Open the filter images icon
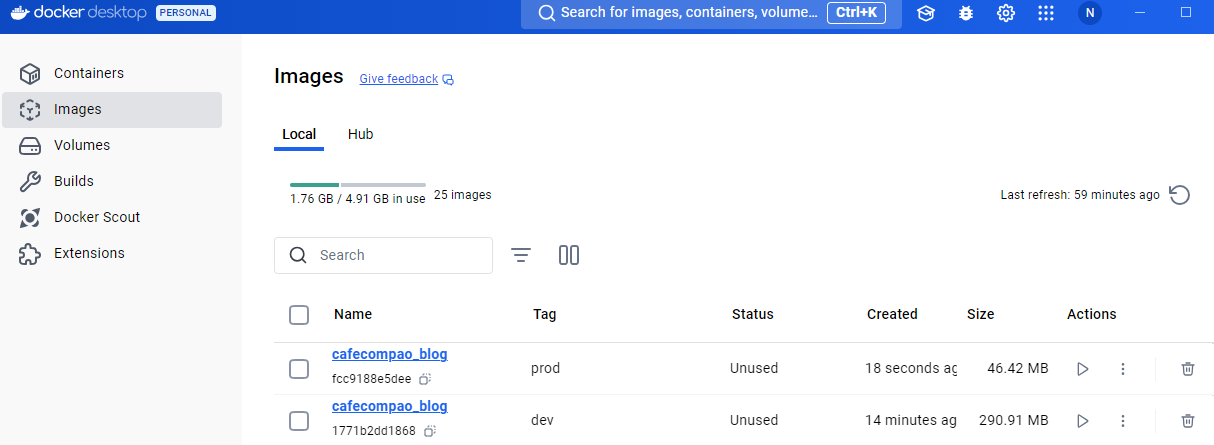The image size is (1214, 445). (x=521, y=255)
